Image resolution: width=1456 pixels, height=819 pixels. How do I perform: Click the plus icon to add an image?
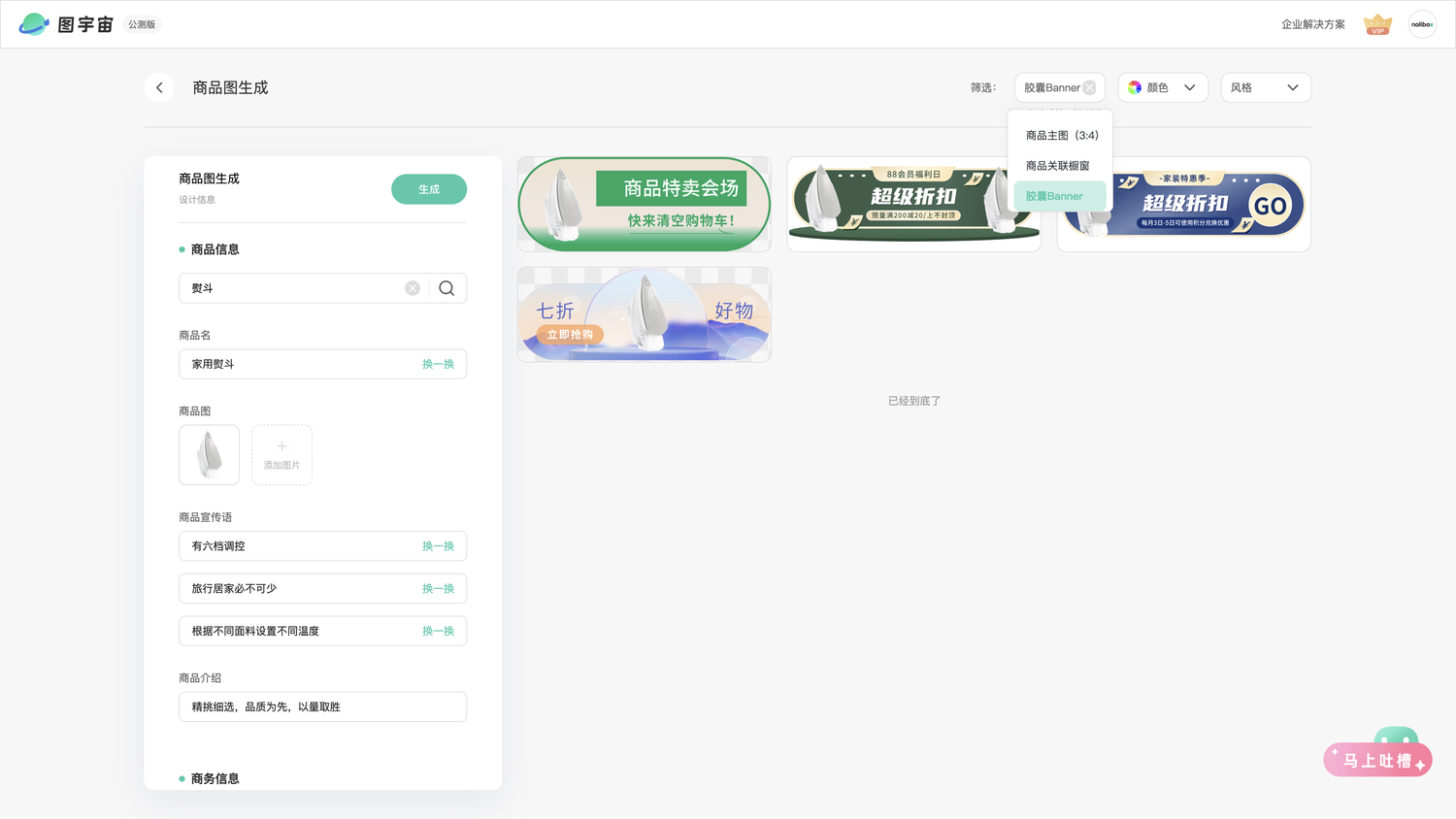[281, 446]
